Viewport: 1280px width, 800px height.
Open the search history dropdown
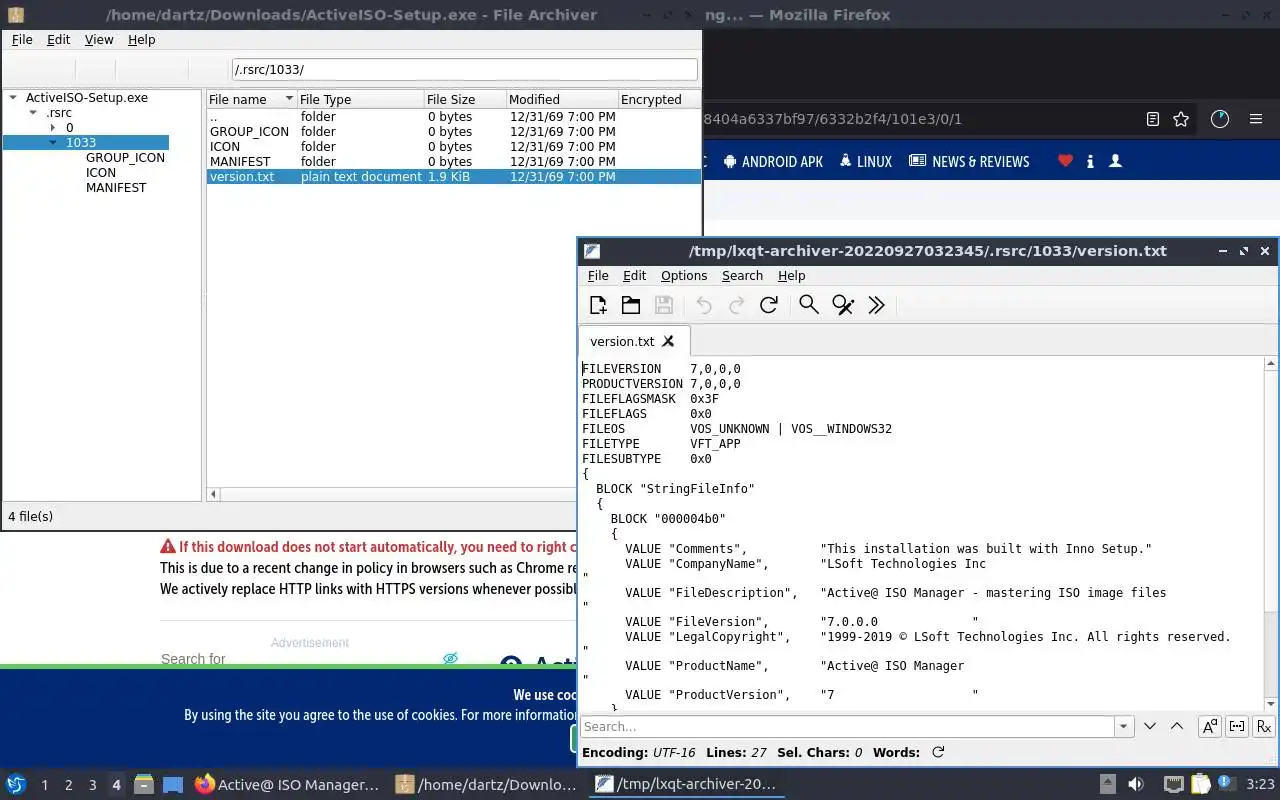1124,727
